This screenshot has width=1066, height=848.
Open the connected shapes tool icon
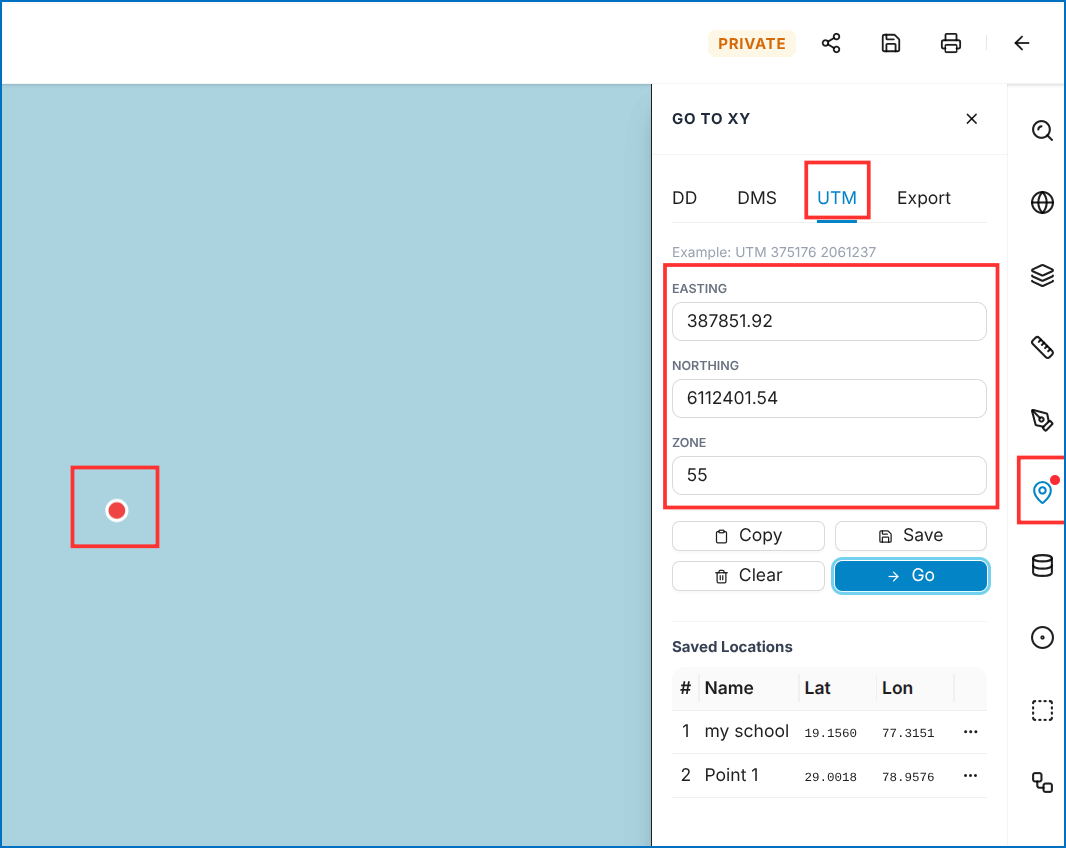1042,782
